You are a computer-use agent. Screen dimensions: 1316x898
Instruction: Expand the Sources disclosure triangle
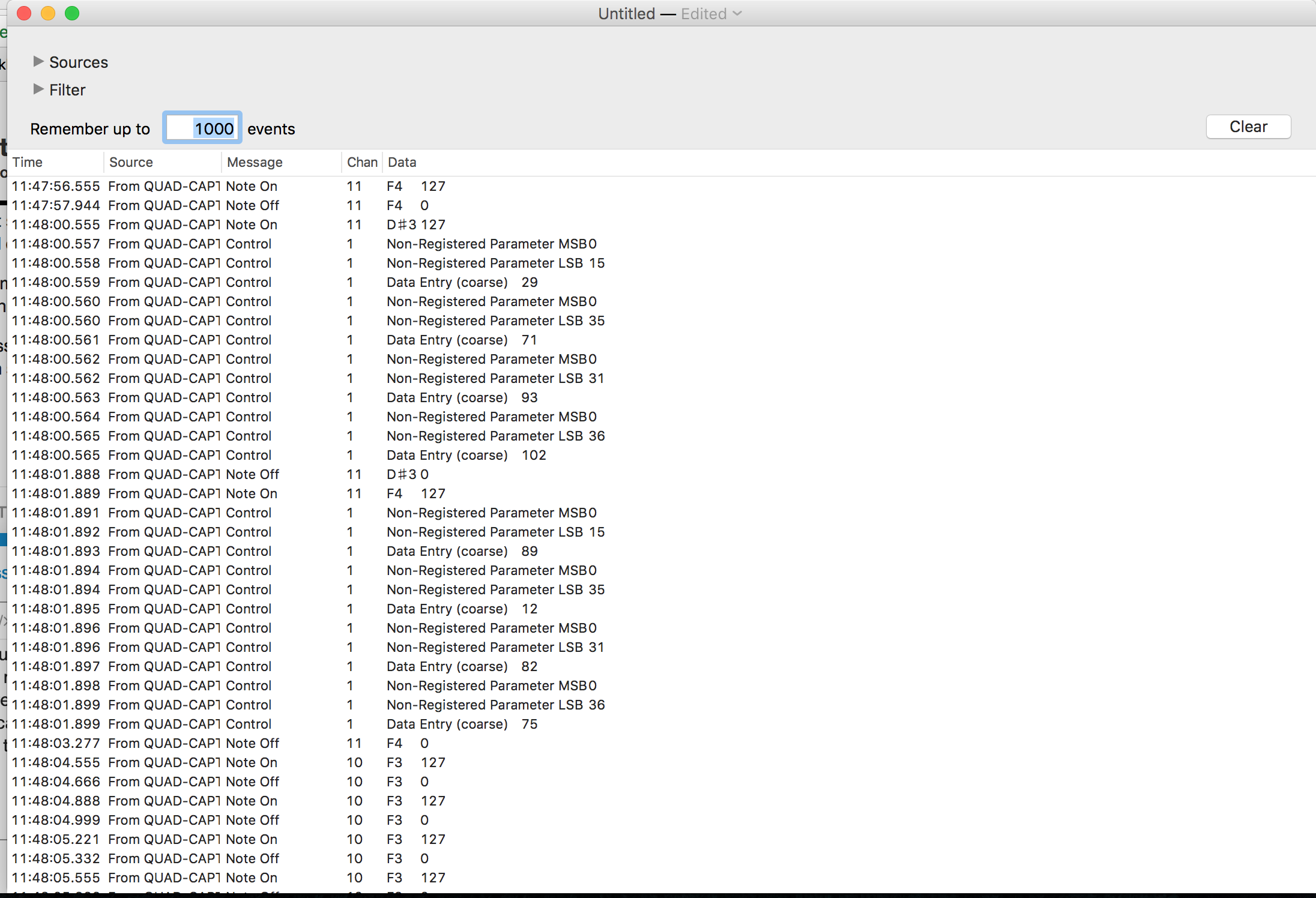tap(38, 61)
